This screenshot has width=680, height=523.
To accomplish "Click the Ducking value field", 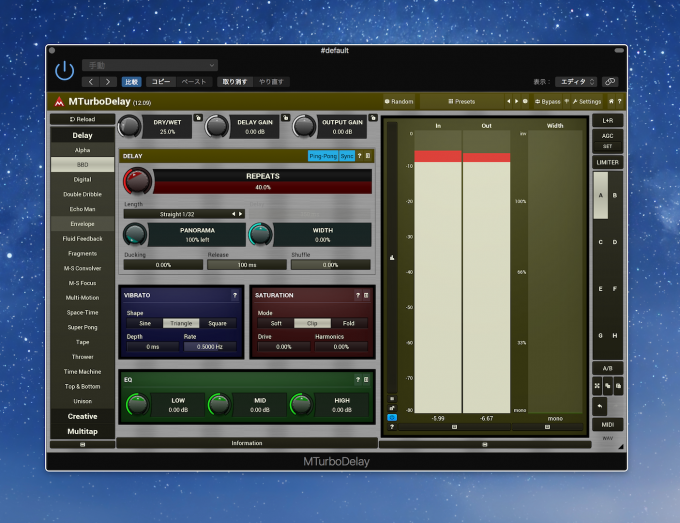I will (x=163, y=265).
